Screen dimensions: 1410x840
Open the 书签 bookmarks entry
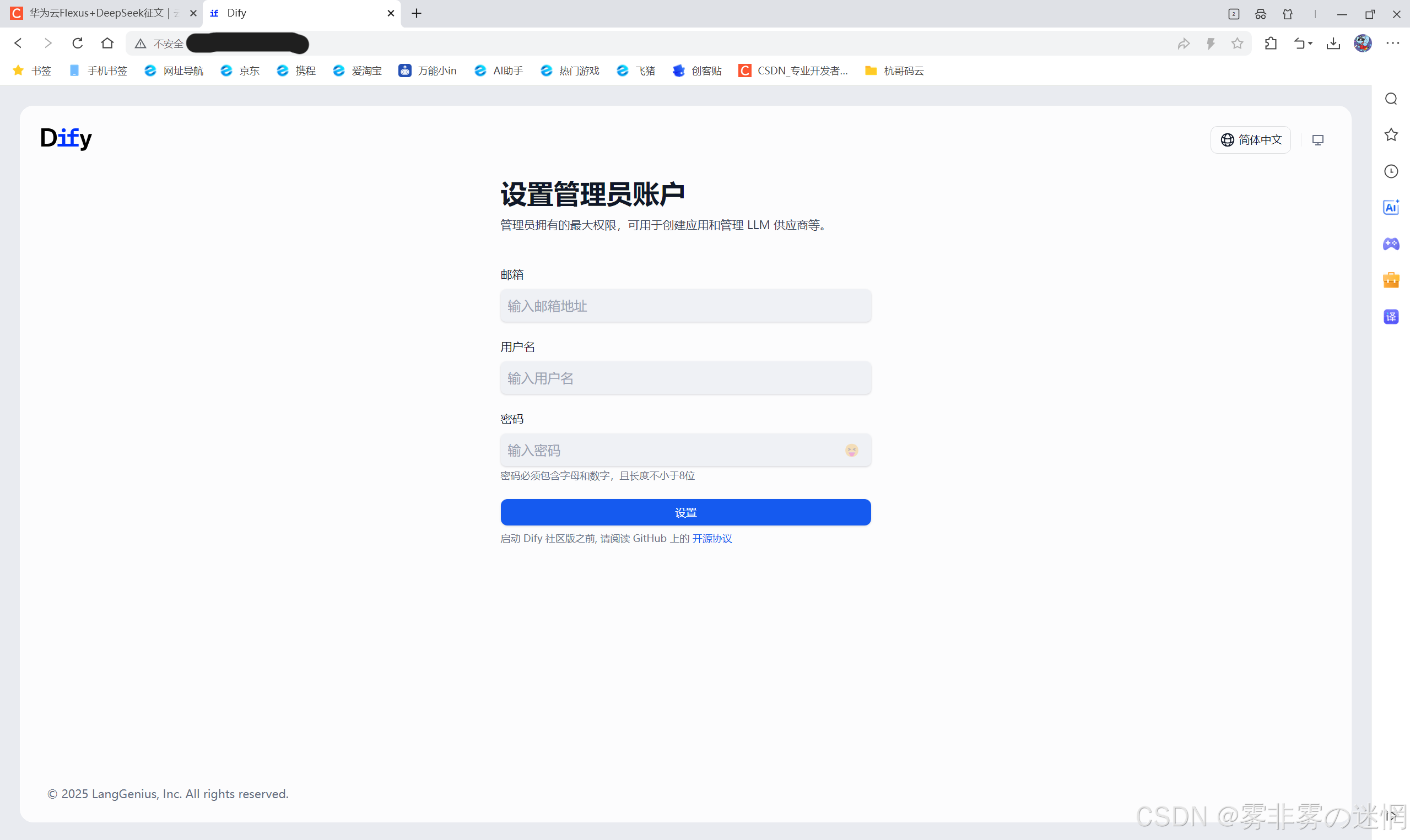pos(33,71)
